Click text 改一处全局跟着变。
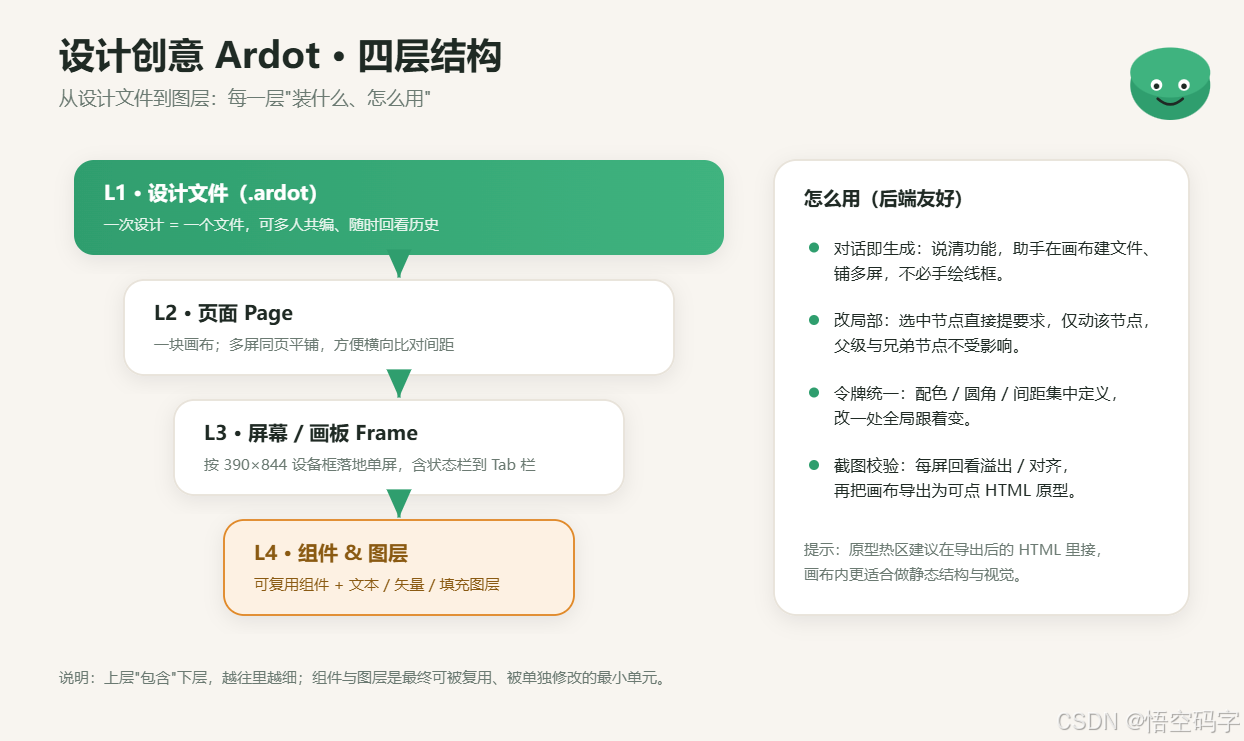 pos(904,418)
